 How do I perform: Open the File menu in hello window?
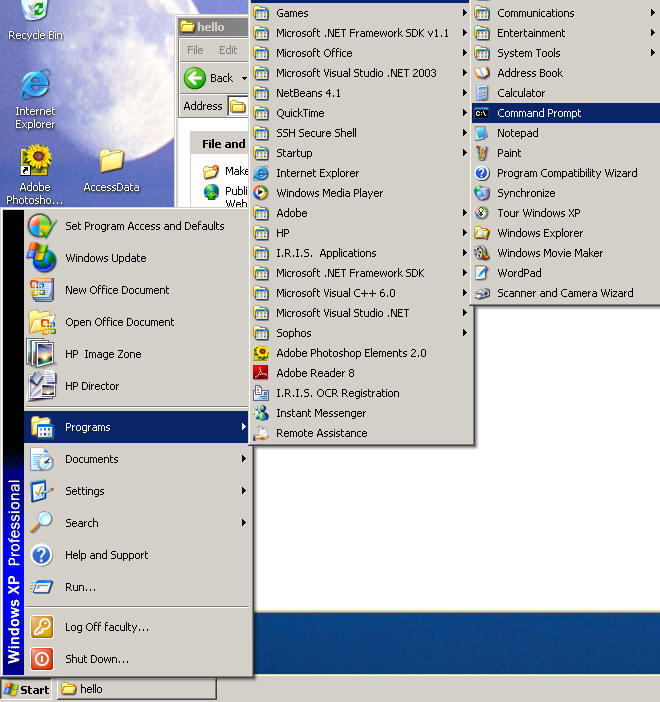pyautogui.click(x=195, y=50)
